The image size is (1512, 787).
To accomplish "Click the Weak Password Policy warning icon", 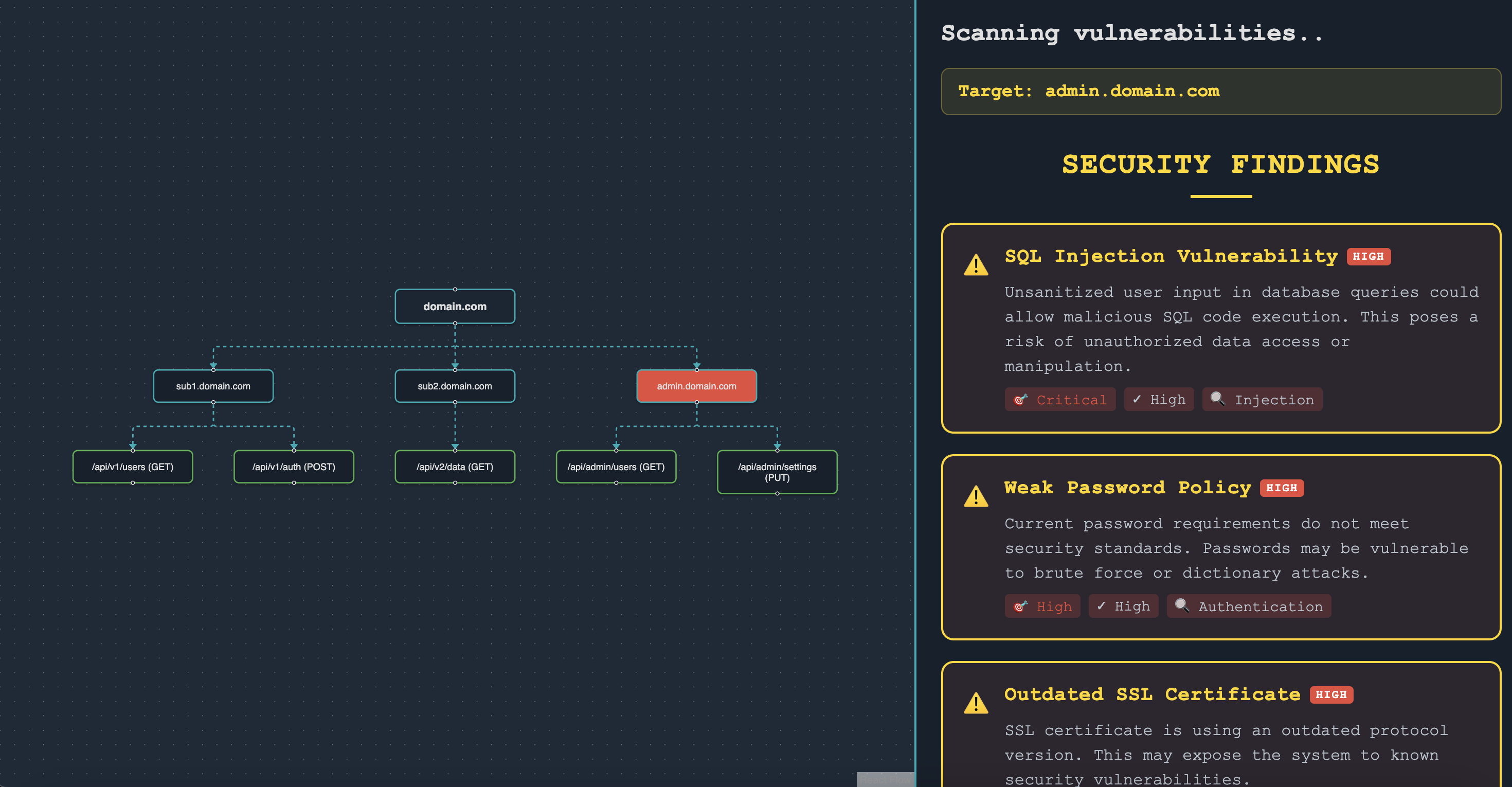I will tap(976, 496).
